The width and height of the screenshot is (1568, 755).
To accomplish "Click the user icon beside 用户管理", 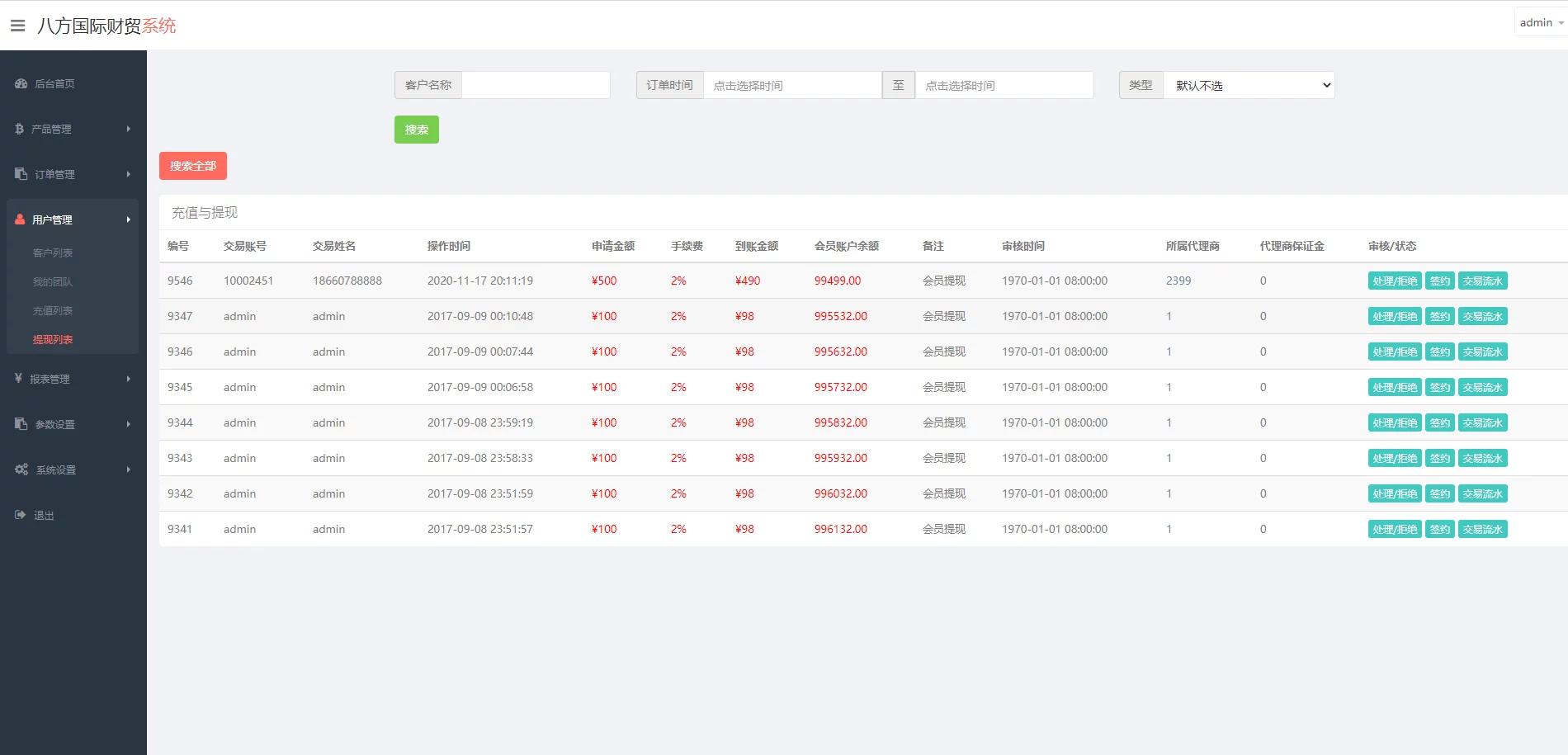I will pos(20,219).
